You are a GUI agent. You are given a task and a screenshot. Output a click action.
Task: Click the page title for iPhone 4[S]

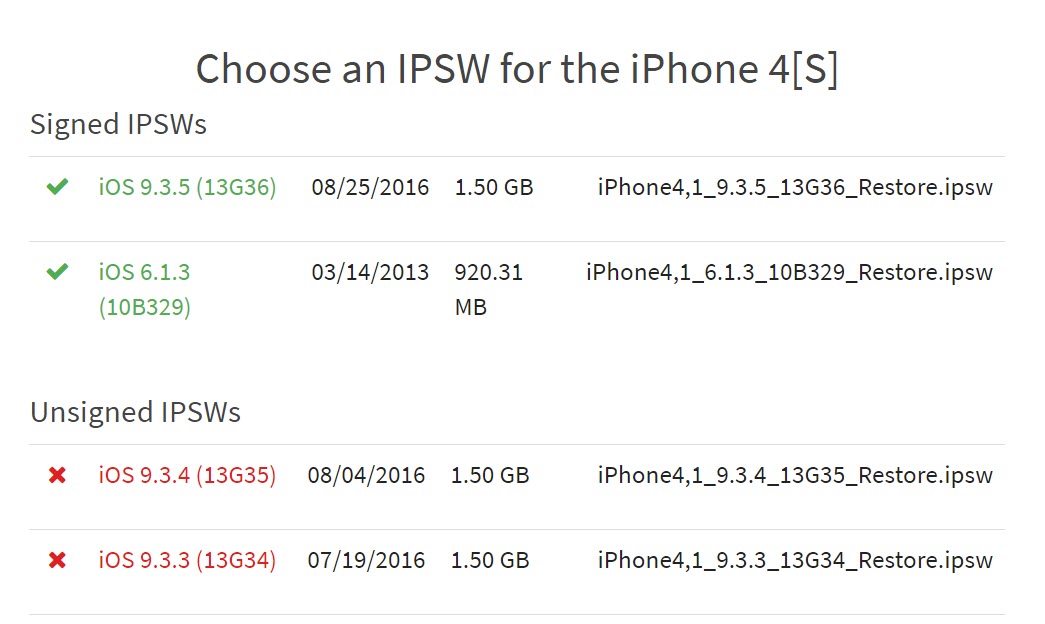click(x=520, y=68)
